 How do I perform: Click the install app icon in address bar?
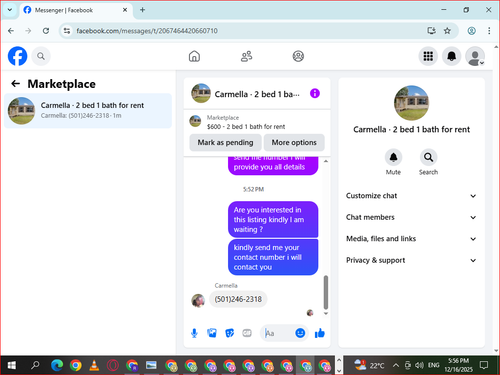(x=431, y=31)
